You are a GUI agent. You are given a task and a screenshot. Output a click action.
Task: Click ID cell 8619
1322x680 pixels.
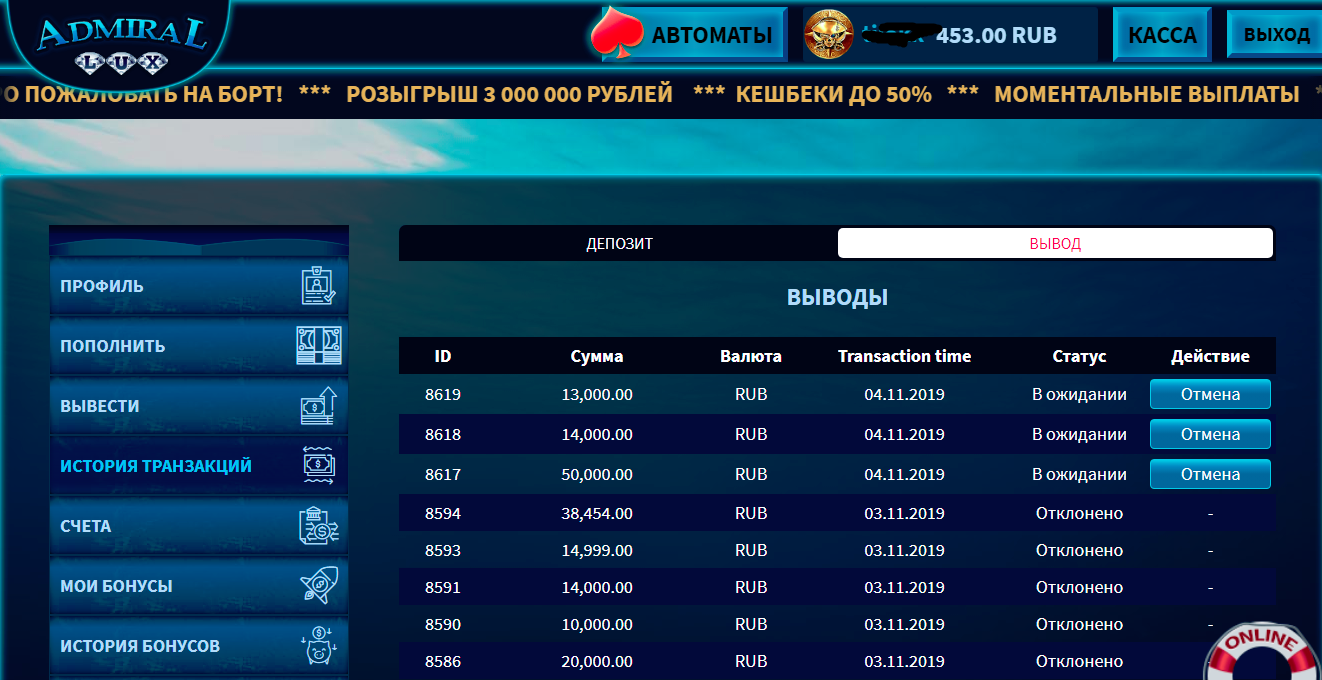point(443,394)
